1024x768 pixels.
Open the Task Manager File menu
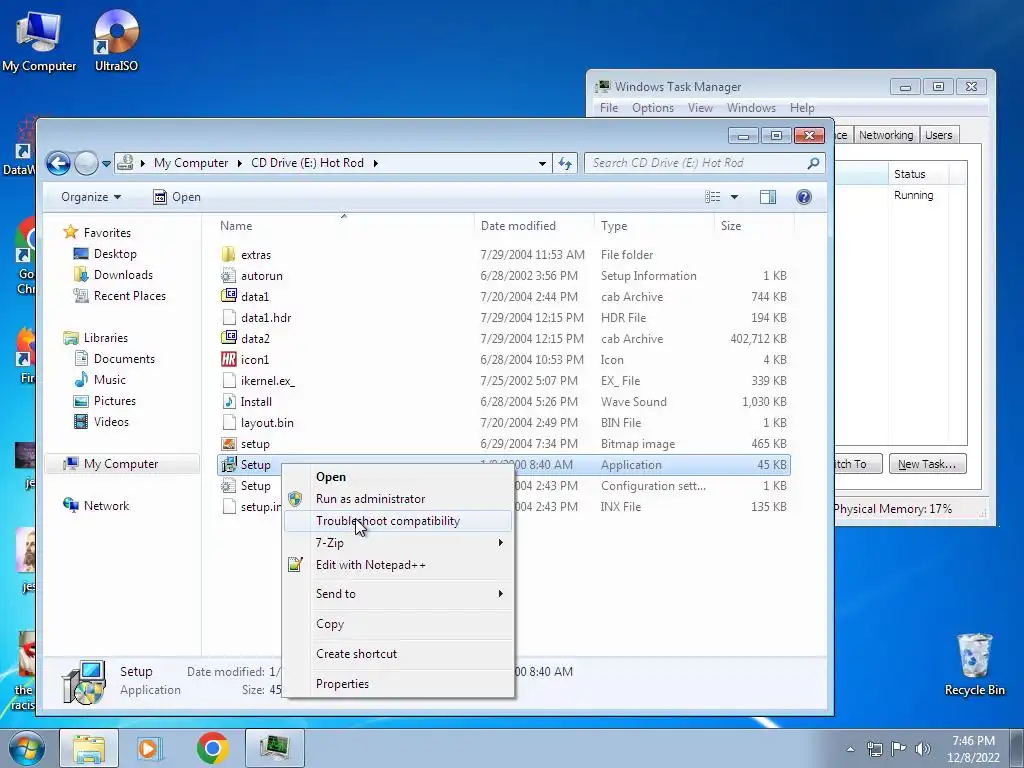[609, 108]
